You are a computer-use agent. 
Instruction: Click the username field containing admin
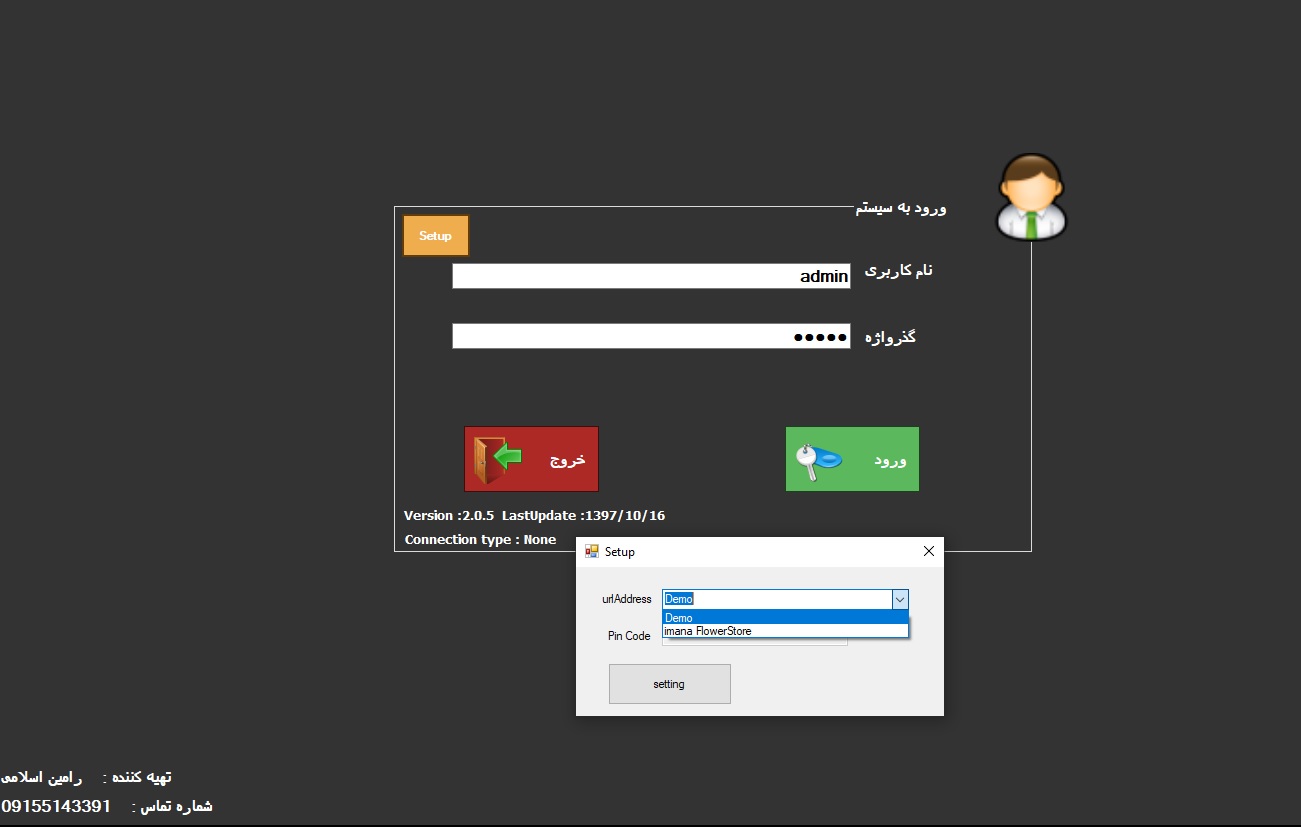(651, 276)
